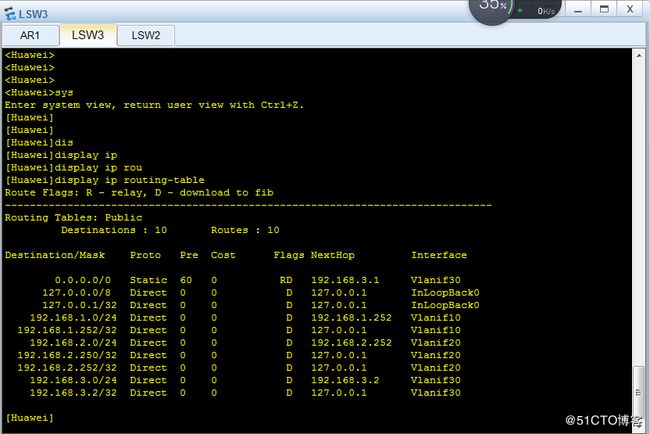Click the Route Flags legend line
The height and width of the screenshot is (434, 650).
click(139, 193)
